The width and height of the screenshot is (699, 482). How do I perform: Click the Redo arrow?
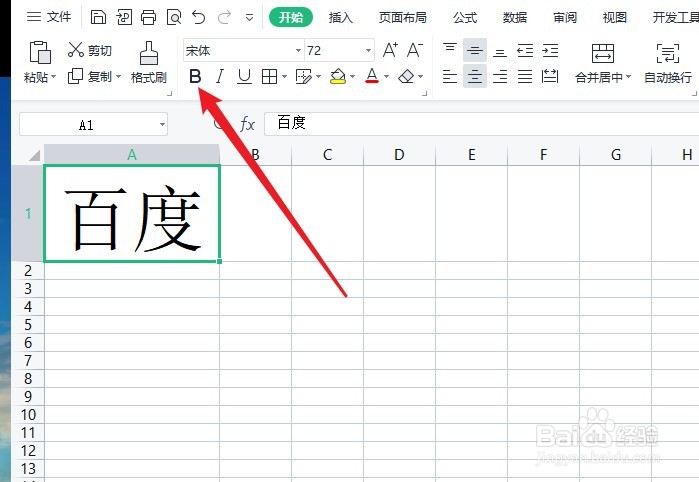(224, 17)
